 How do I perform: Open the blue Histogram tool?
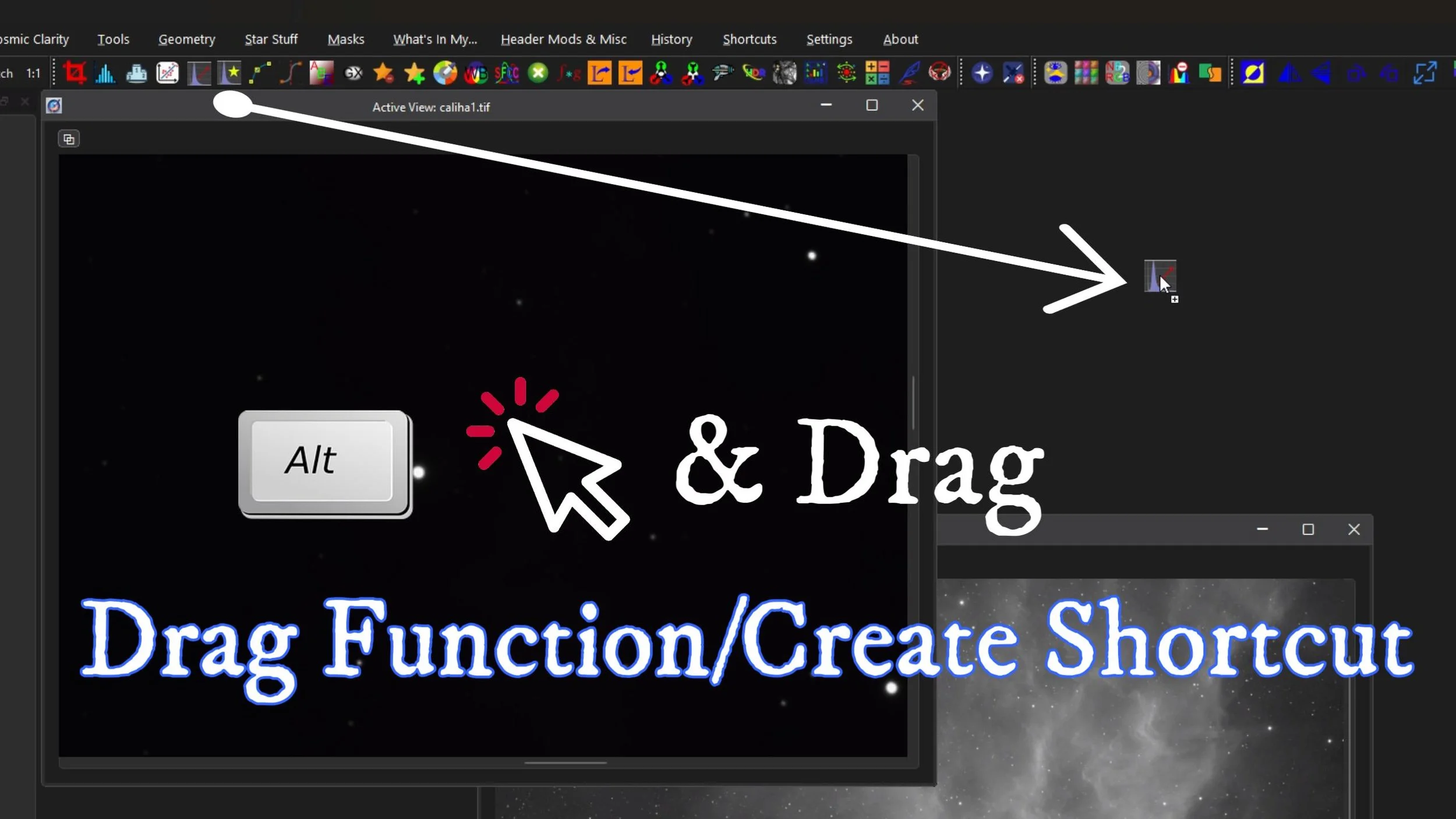coord(105,73)
